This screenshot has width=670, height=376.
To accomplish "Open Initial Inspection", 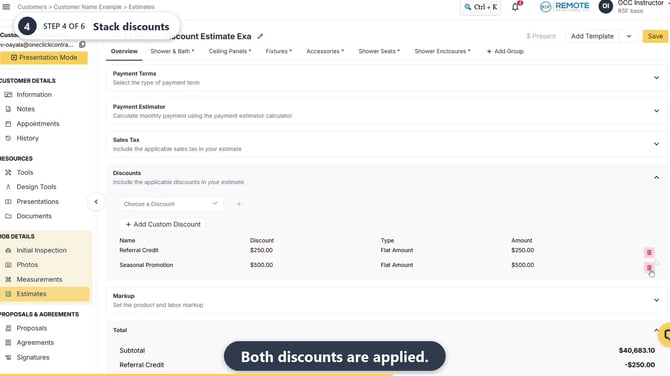I will click(x=41, y=250).
